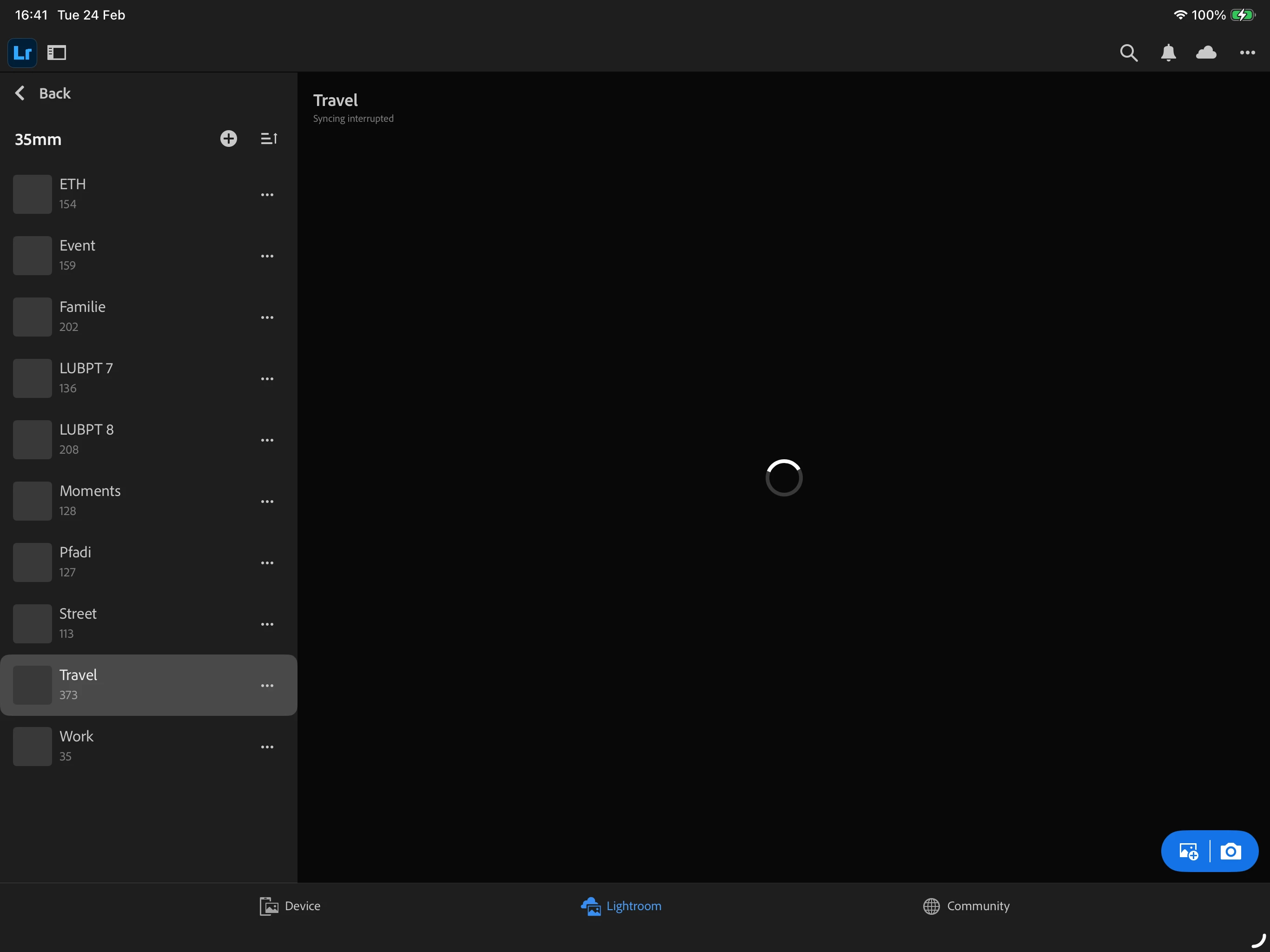Image resolution: width=1270 pixels, height=952 pixels.
Task: Switch to the Community tab
Action: [x=966, y=906]
